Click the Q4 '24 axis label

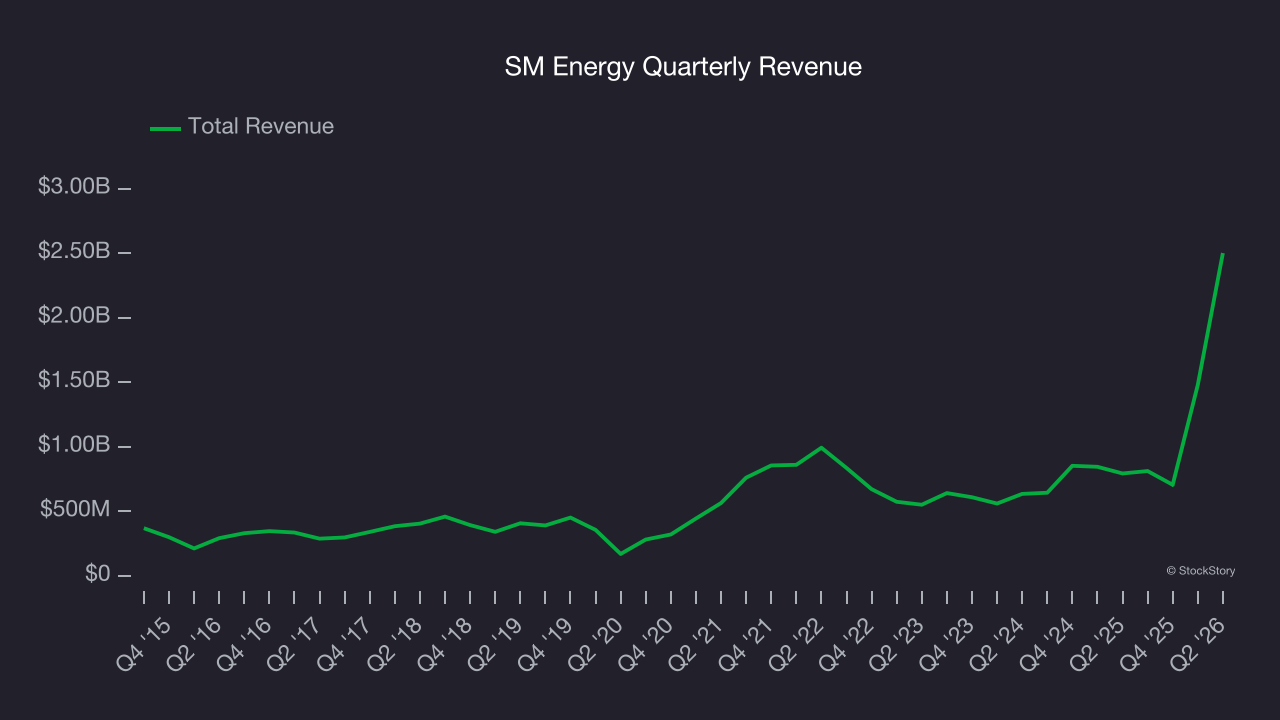tap(1047, 645)
